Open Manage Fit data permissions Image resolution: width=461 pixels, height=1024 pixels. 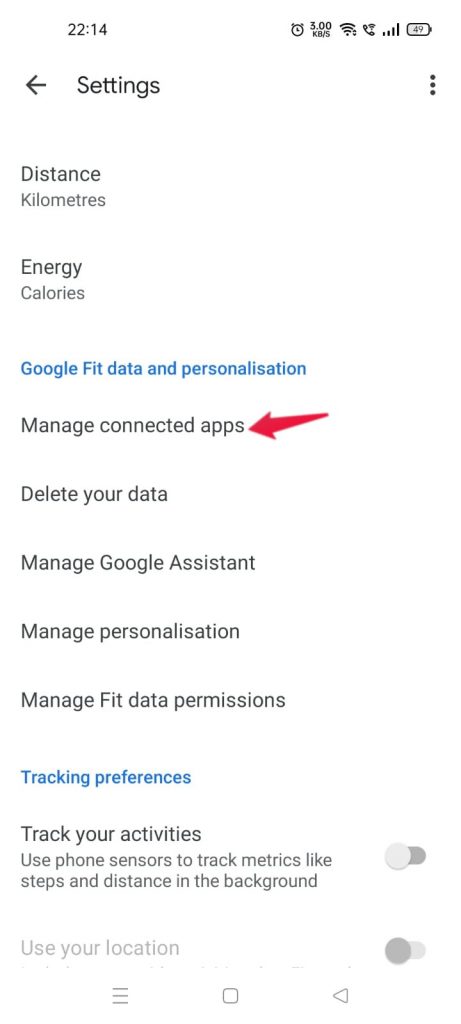click(x=230, y=700)
